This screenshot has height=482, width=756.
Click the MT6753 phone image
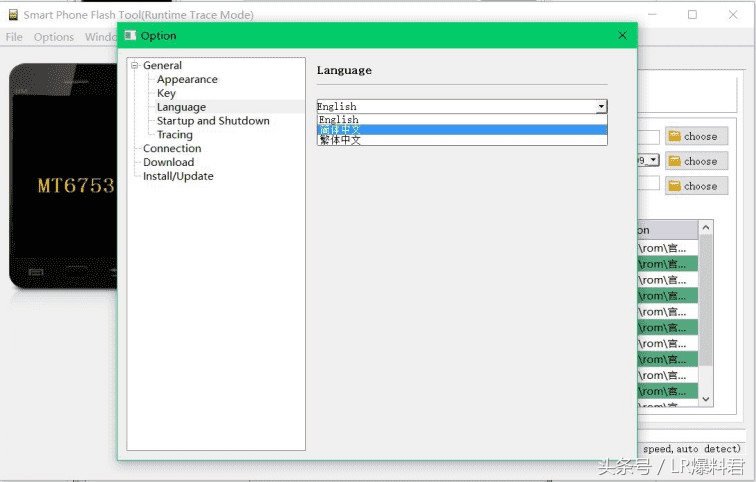[63, 176]
